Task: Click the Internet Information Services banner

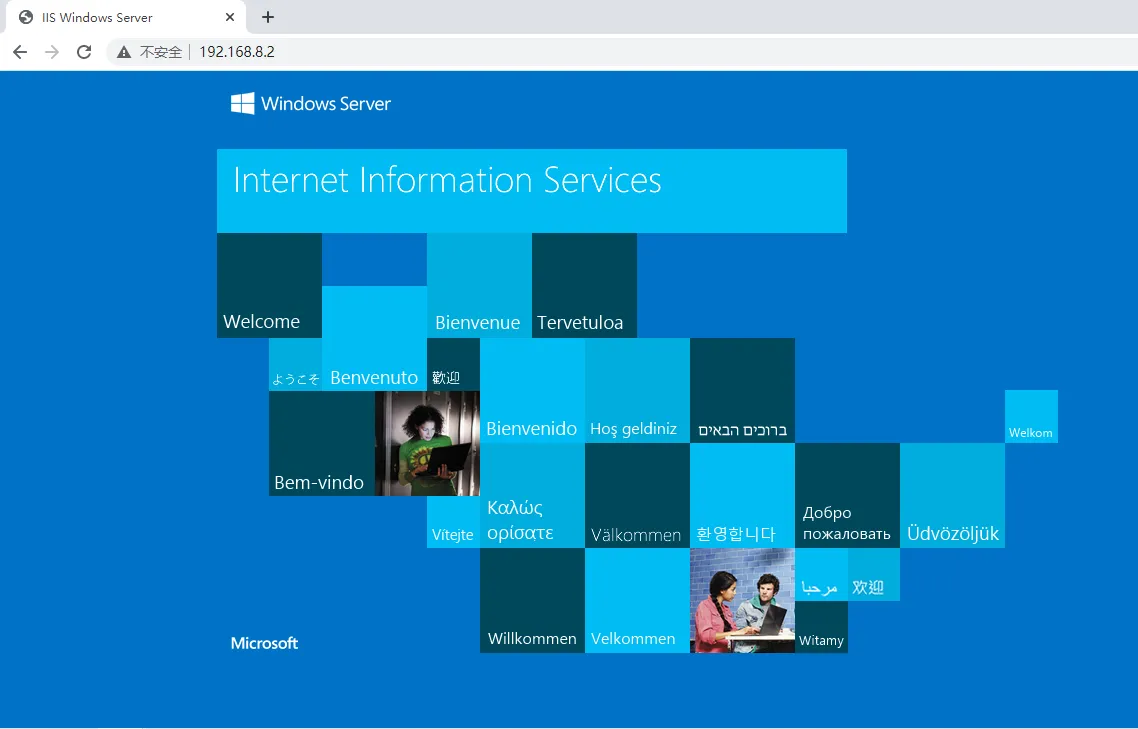Action: [531, 190]
